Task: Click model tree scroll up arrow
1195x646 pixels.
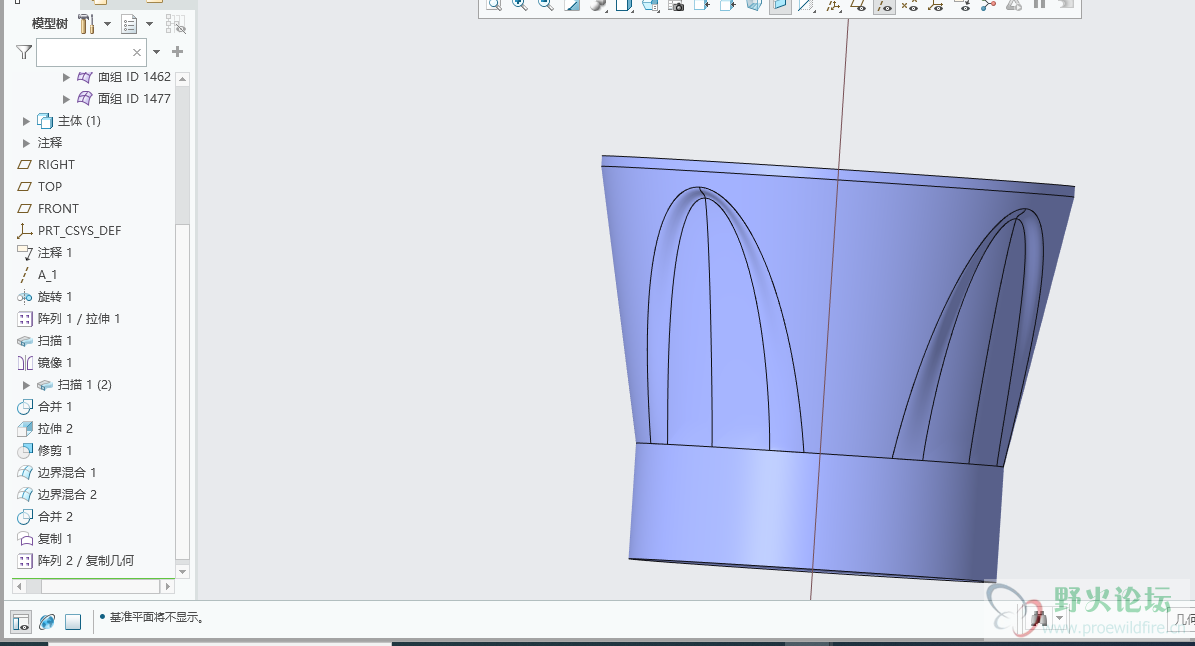Action: pyautogui.click(x=182, y=78)
